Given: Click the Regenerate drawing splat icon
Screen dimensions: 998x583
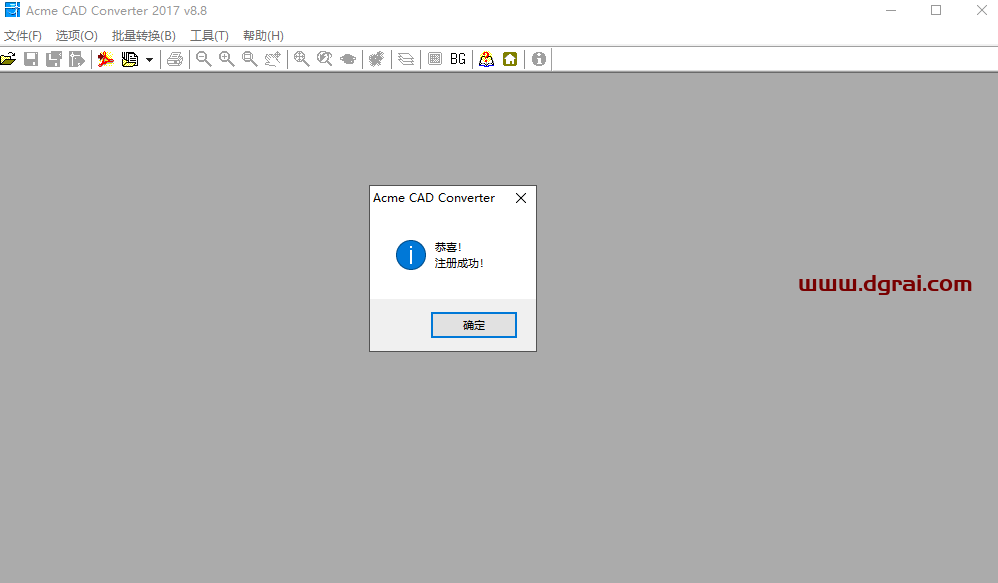Looking at the screenshot, I should pyautogui.click(x=377, y=59).
